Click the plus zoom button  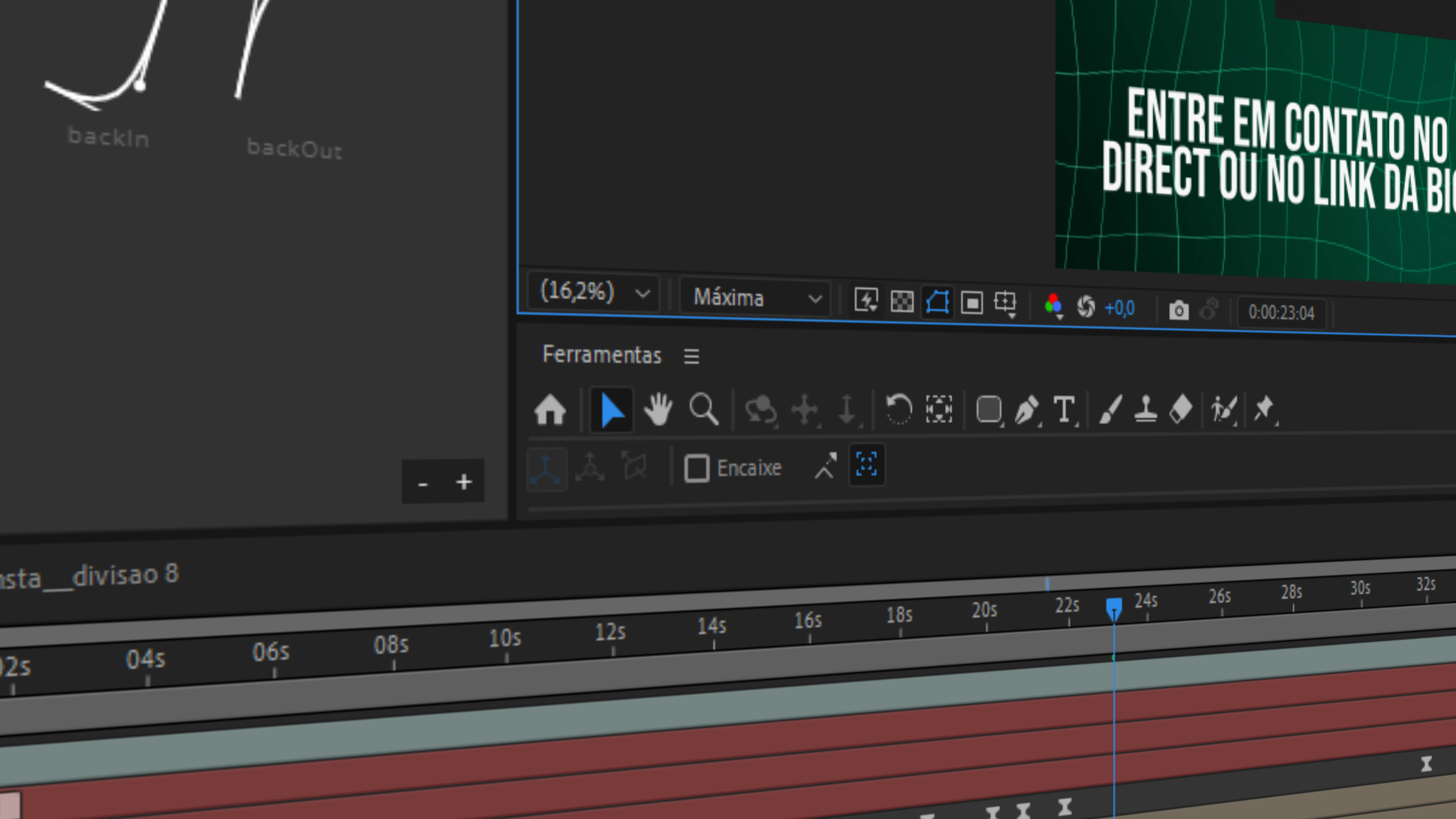tap(463, 482)
